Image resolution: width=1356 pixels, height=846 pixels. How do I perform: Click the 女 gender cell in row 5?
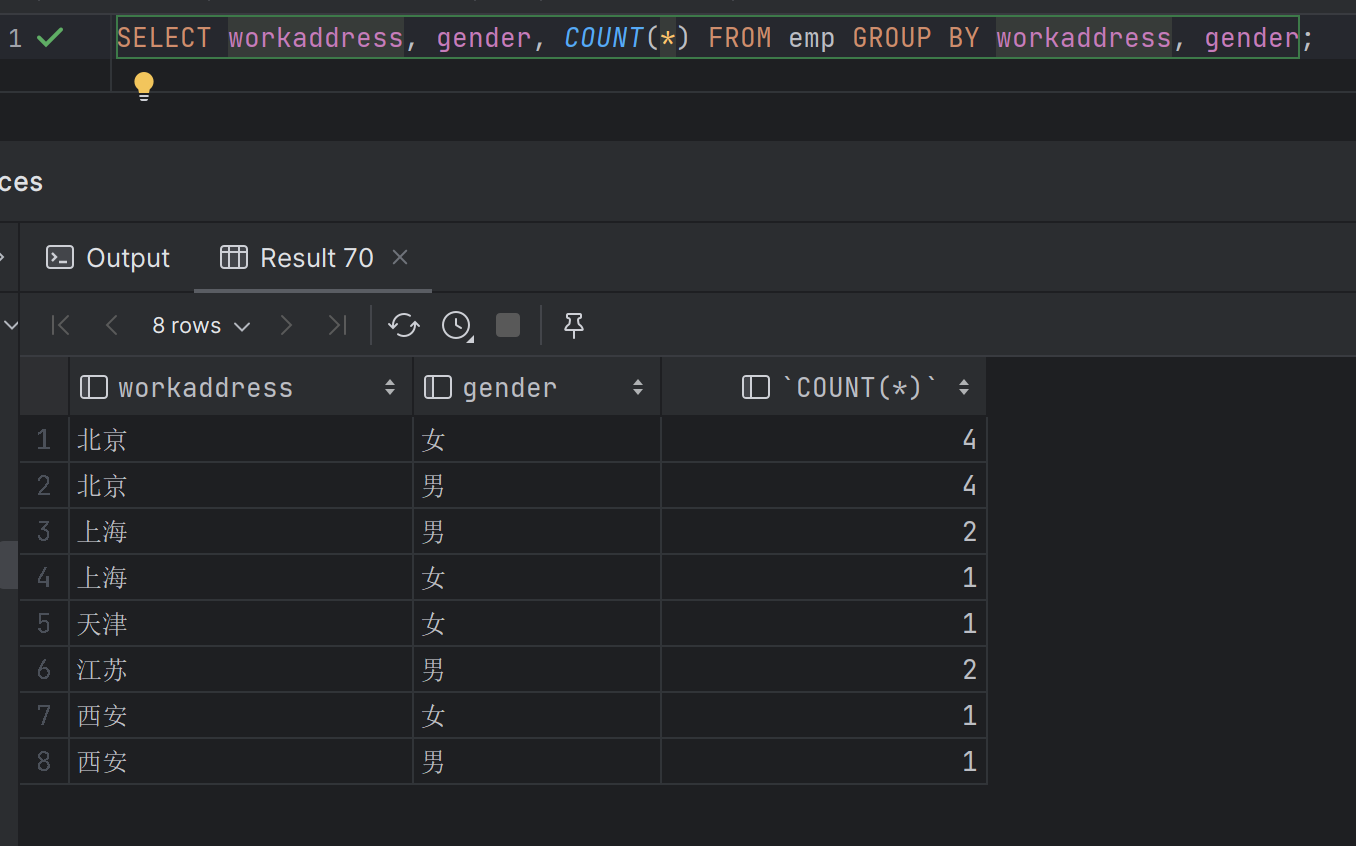click(537, 624)
